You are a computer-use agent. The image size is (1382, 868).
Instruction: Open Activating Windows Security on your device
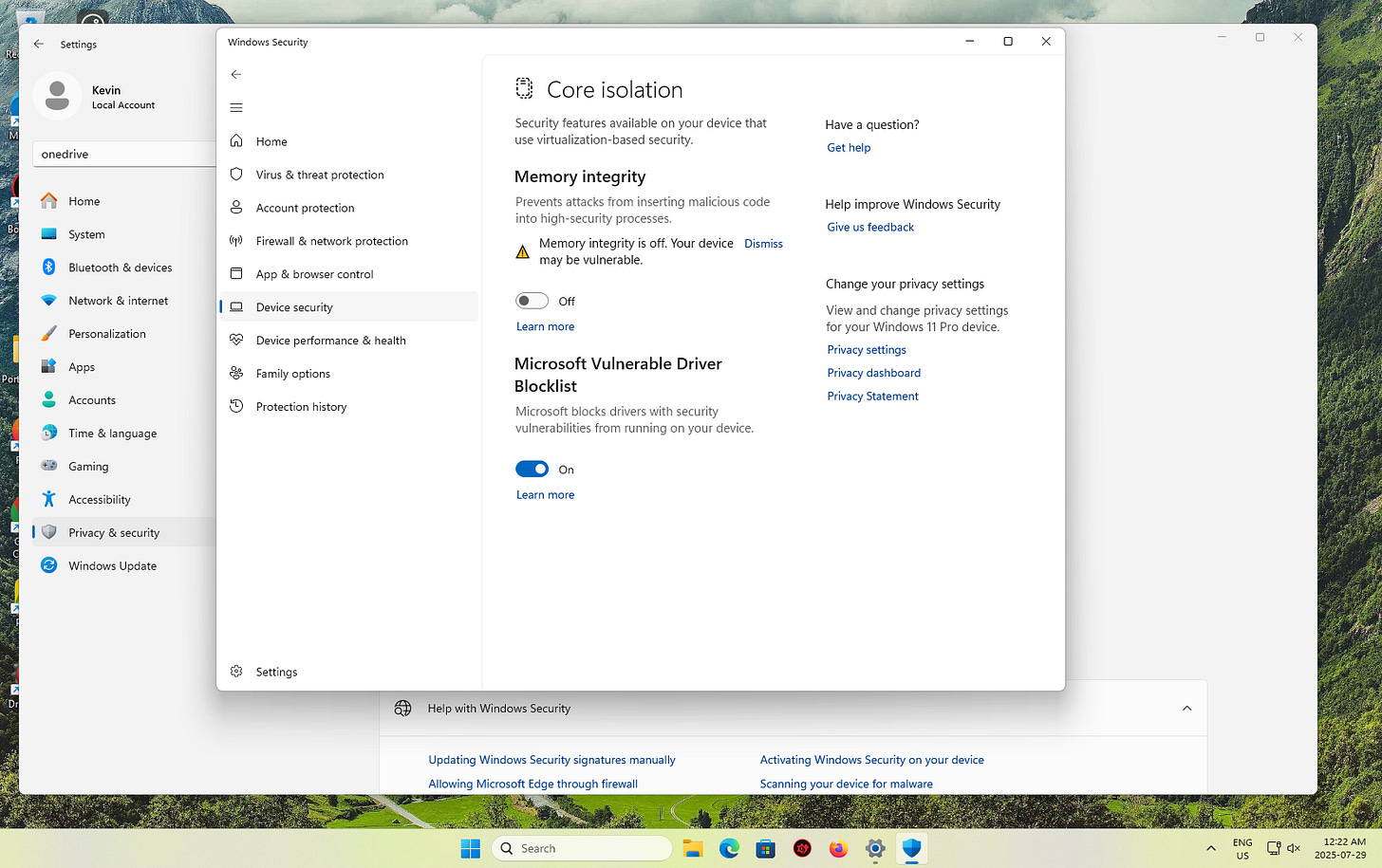871,760
